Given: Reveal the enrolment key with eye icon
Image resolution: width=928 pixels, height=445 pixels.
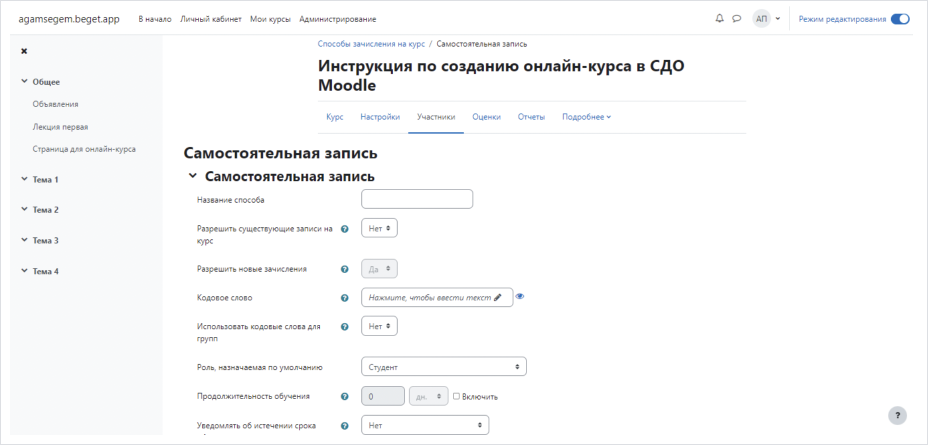Looking at the screenshot, I should tap(521, 296).
